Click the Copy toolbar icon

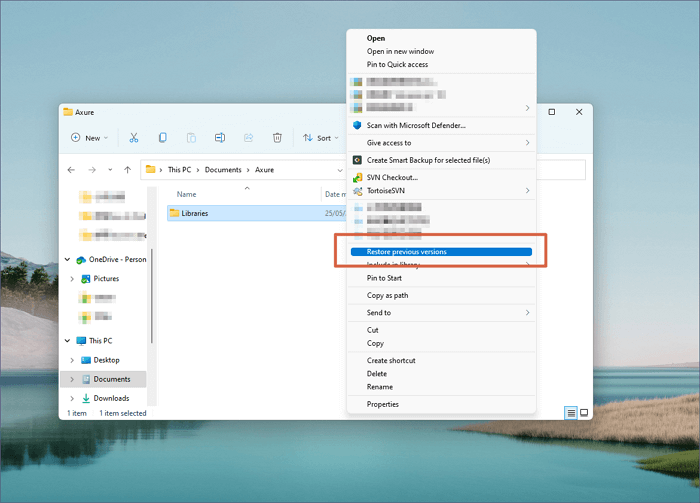pos(162,138)
